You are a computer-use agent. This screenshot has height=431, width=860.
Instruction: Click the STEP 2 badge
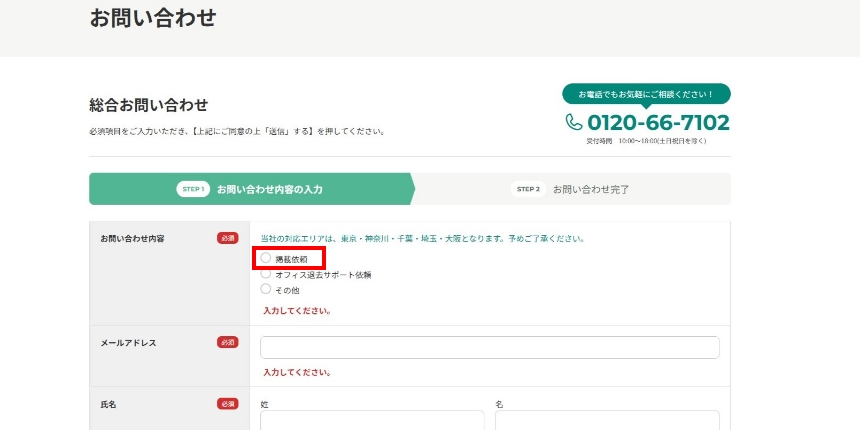click(527, 189)
